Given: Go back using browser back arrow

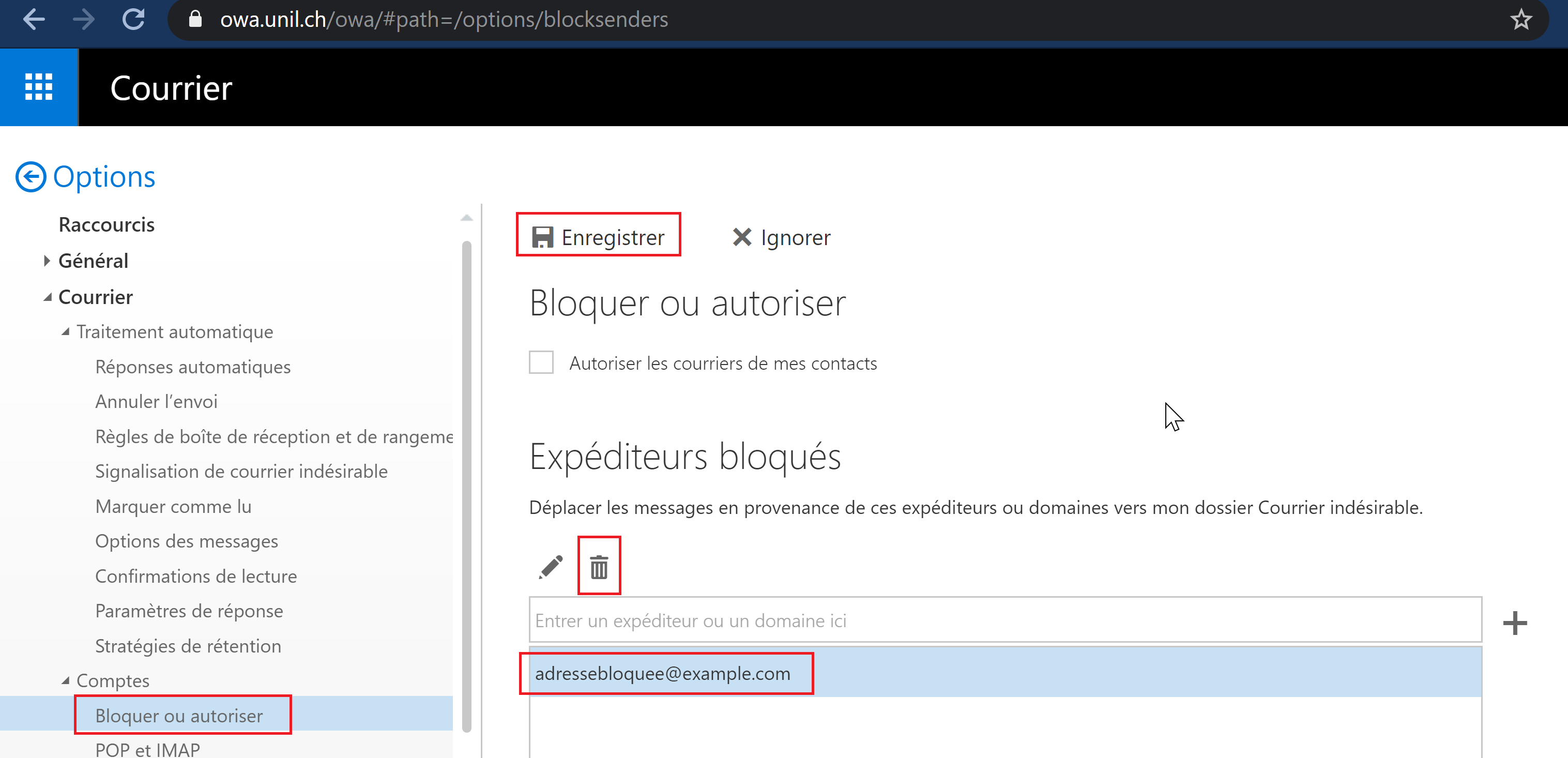Looking at the screenshot, I should click(x=34, y=20).
